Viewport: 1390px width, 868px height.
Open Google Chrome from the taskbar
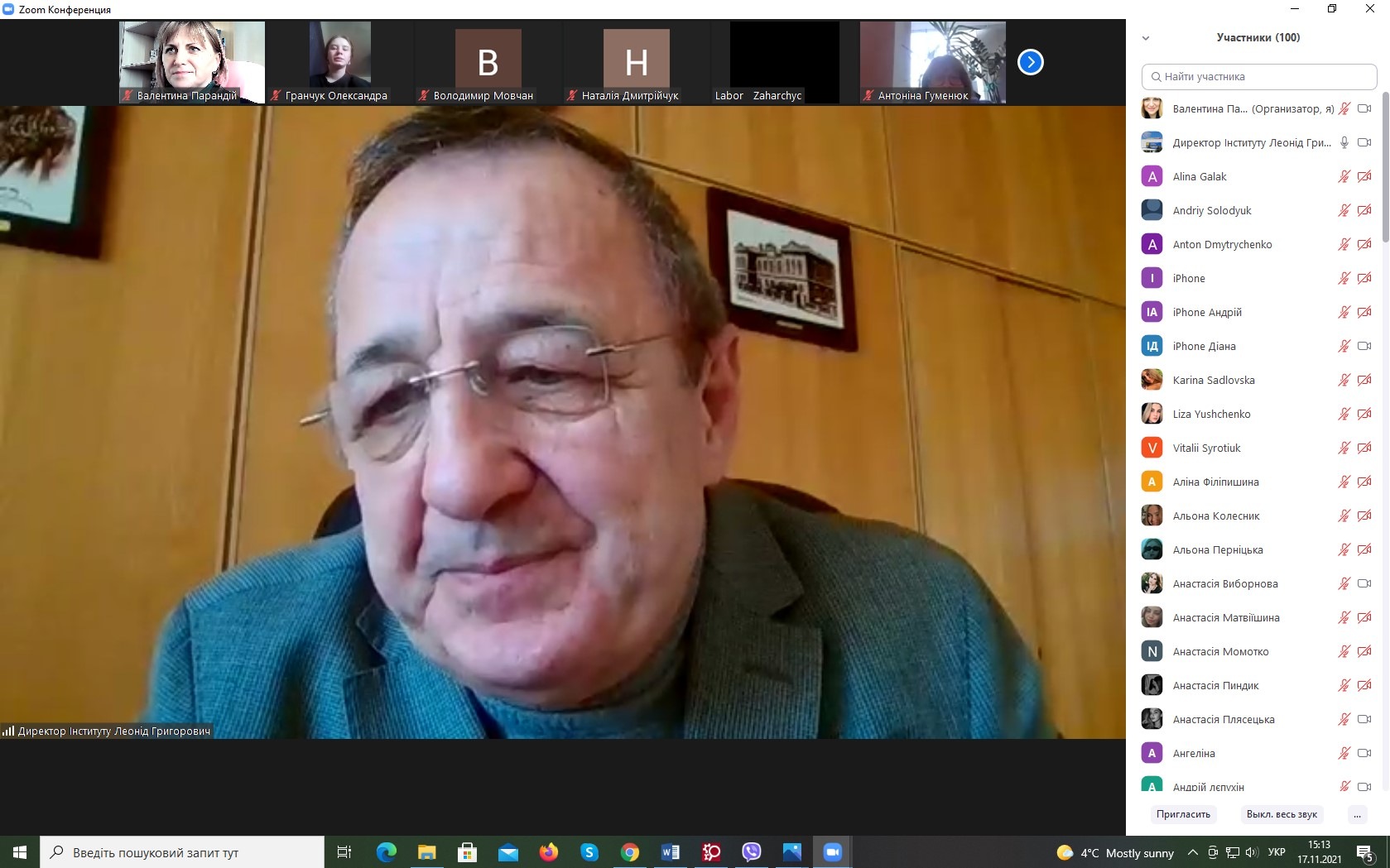pos(629,852)
